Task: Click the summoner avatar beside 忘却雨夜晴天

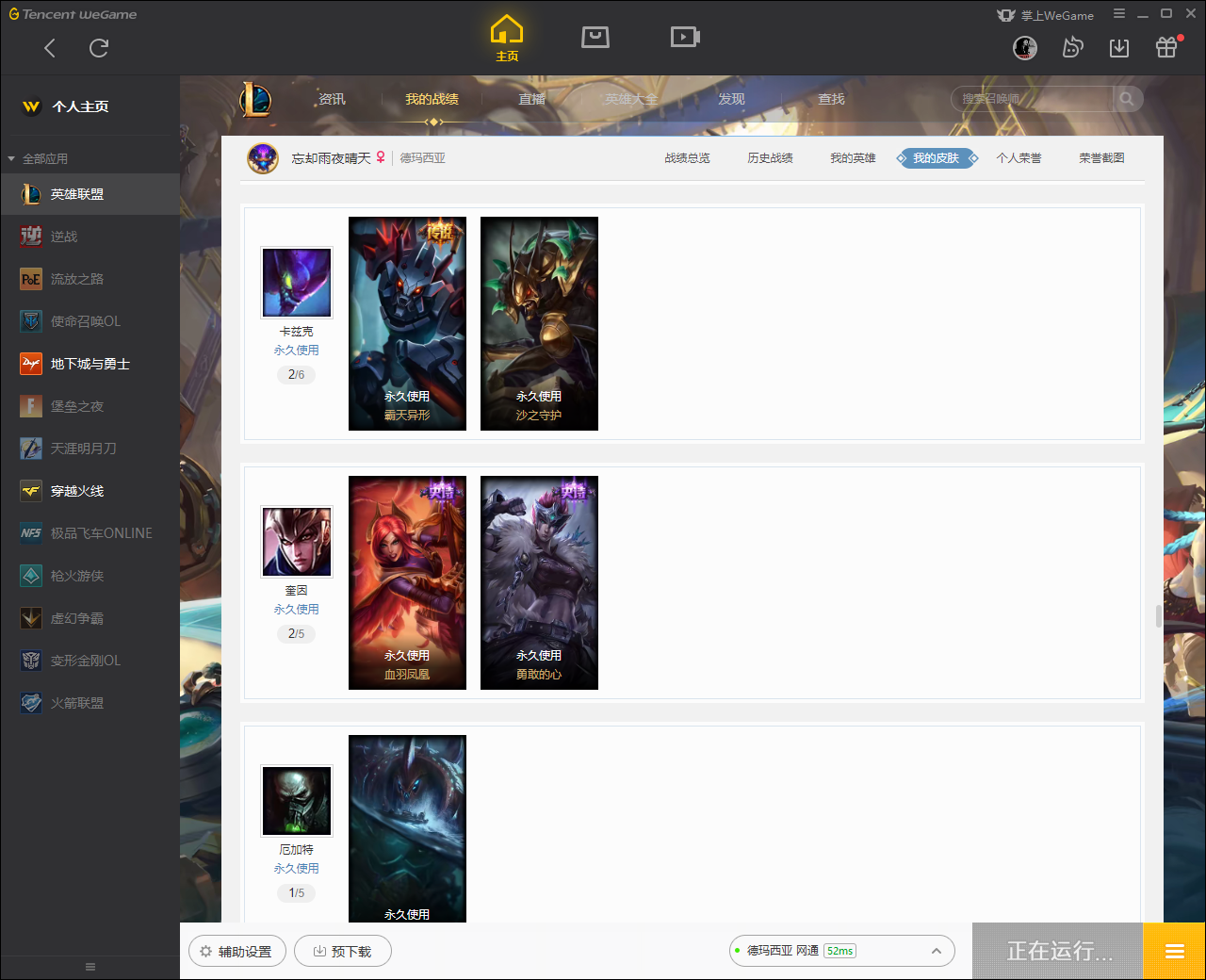Action: click(263, 158)
